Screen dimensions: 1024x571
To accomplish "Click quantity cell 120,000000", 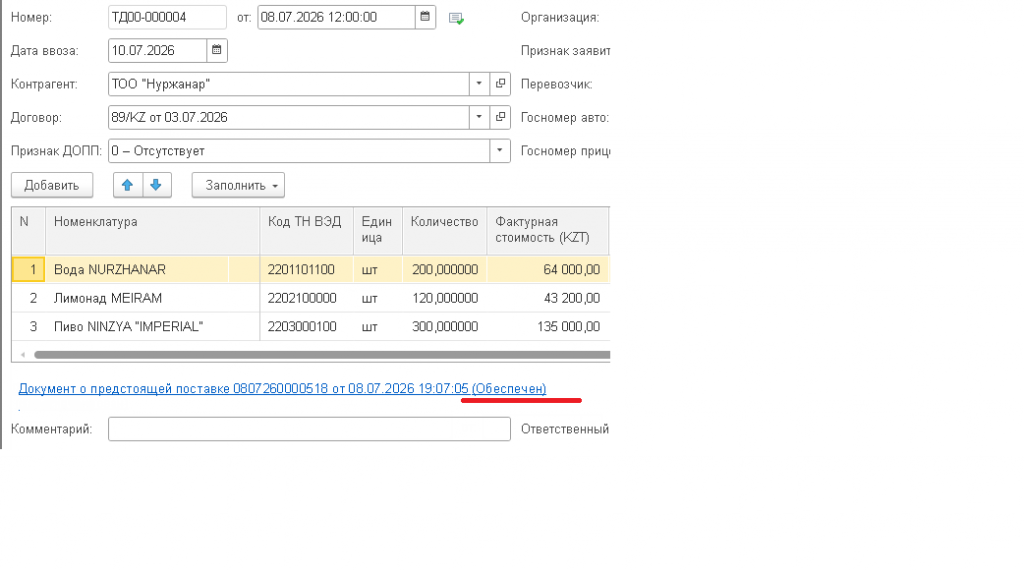I will tap(445, 298).
